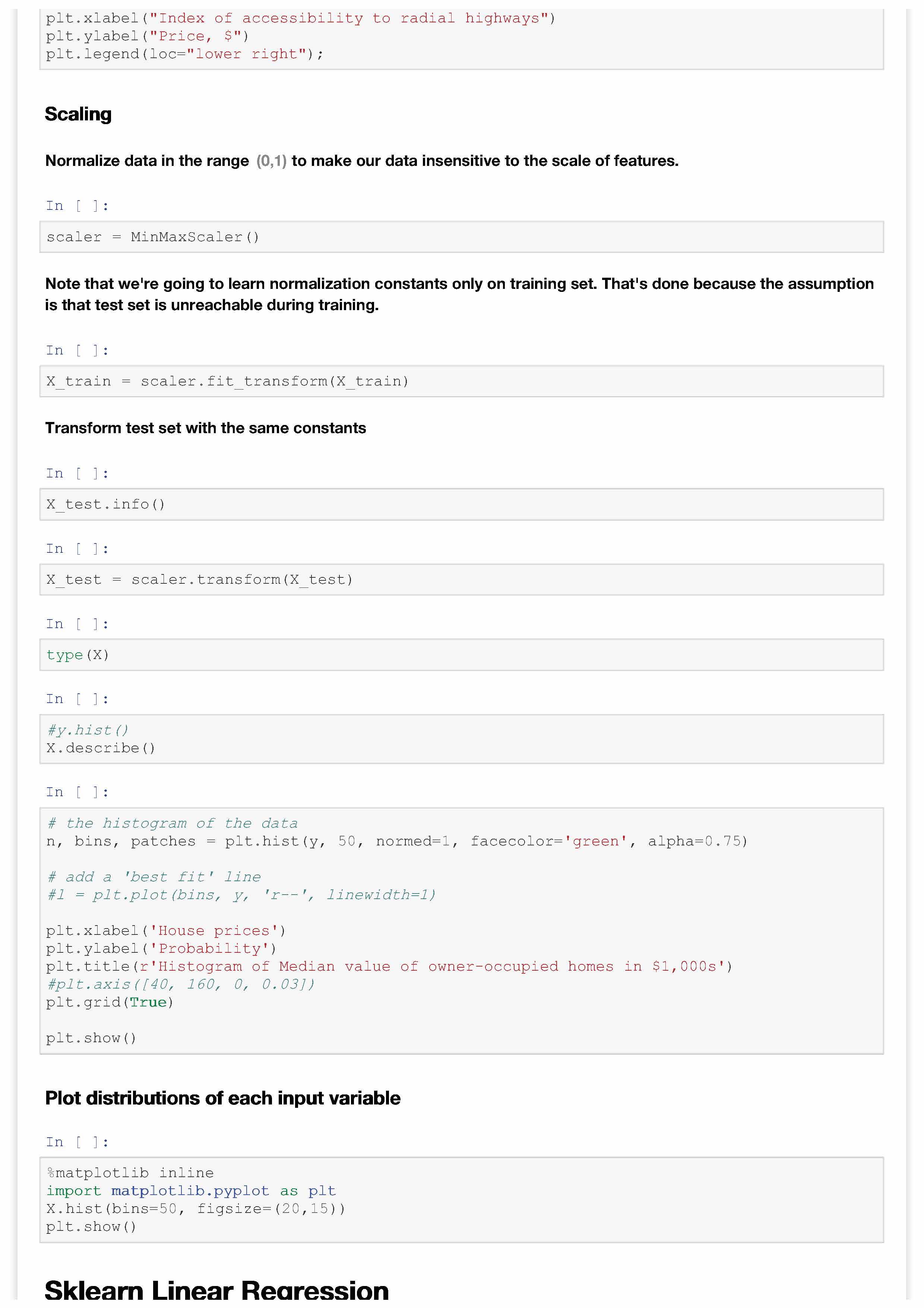Click the 'Transform test set with the same constants' text
924x1308 pixels.
206,428
